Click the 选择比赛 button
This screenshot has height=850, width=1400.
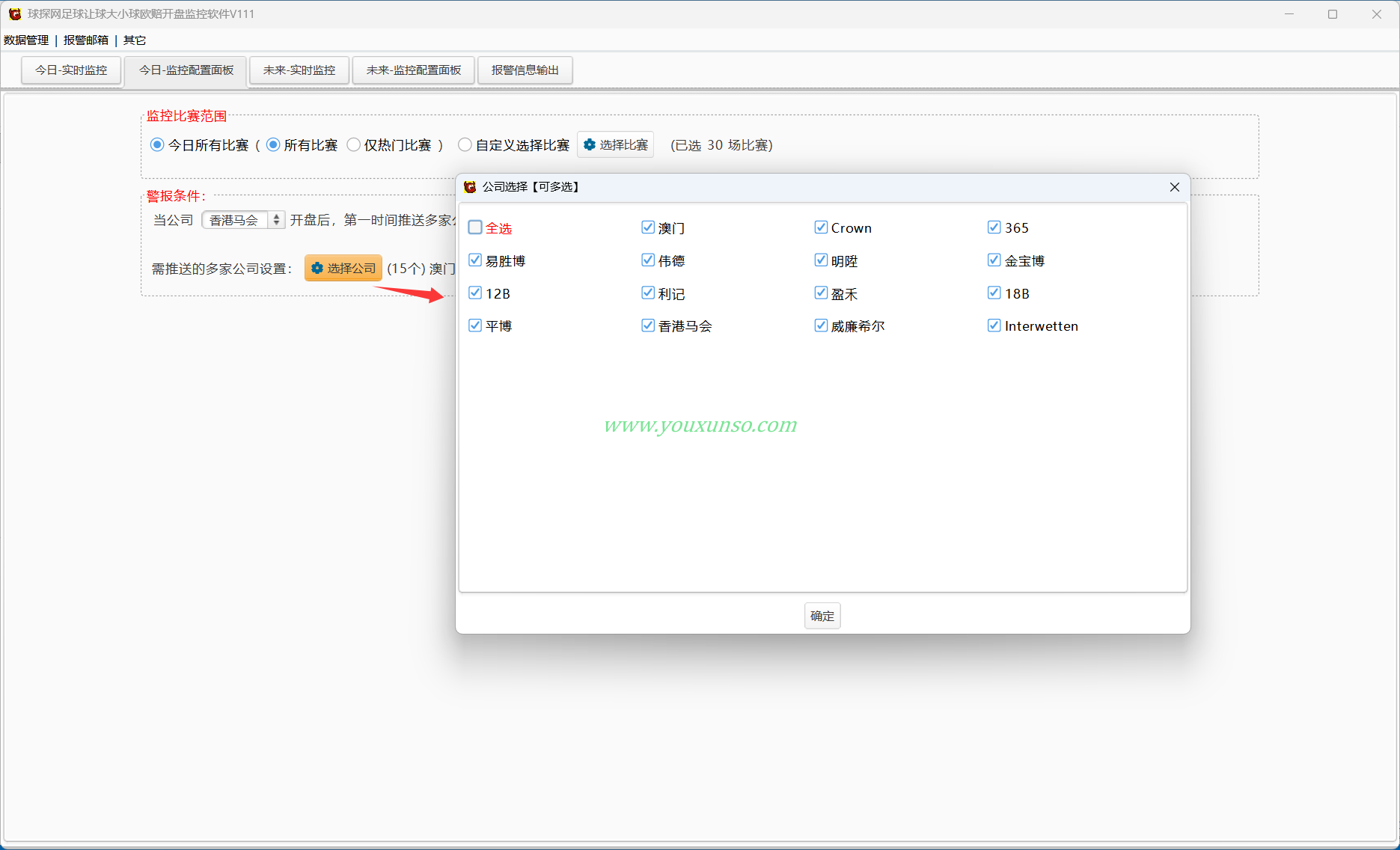(x=615, y=145)
